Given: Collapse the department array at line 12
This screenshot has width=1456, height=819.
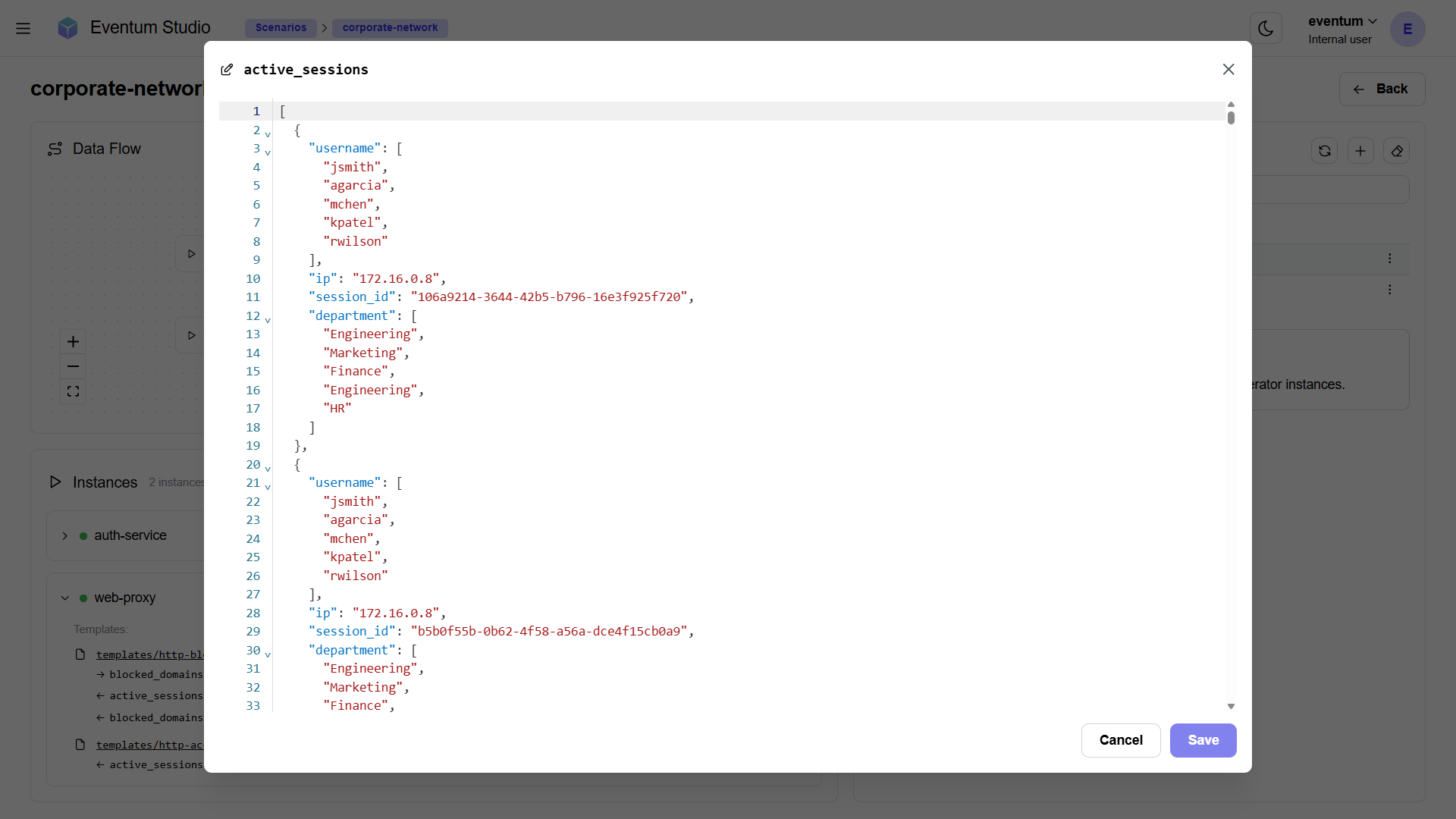Looking at the screenshot, I should (268, 320).
